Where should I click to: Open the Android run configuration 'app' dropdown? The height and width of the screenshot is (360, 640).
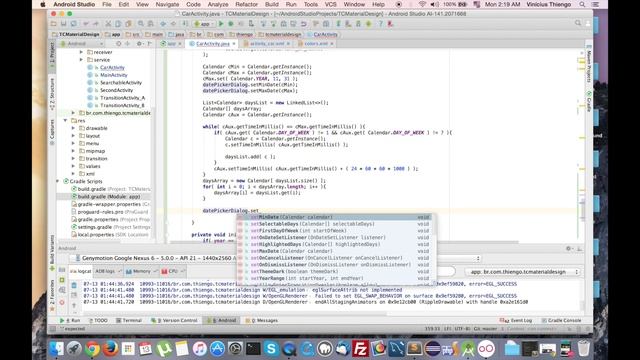point(203,24)
